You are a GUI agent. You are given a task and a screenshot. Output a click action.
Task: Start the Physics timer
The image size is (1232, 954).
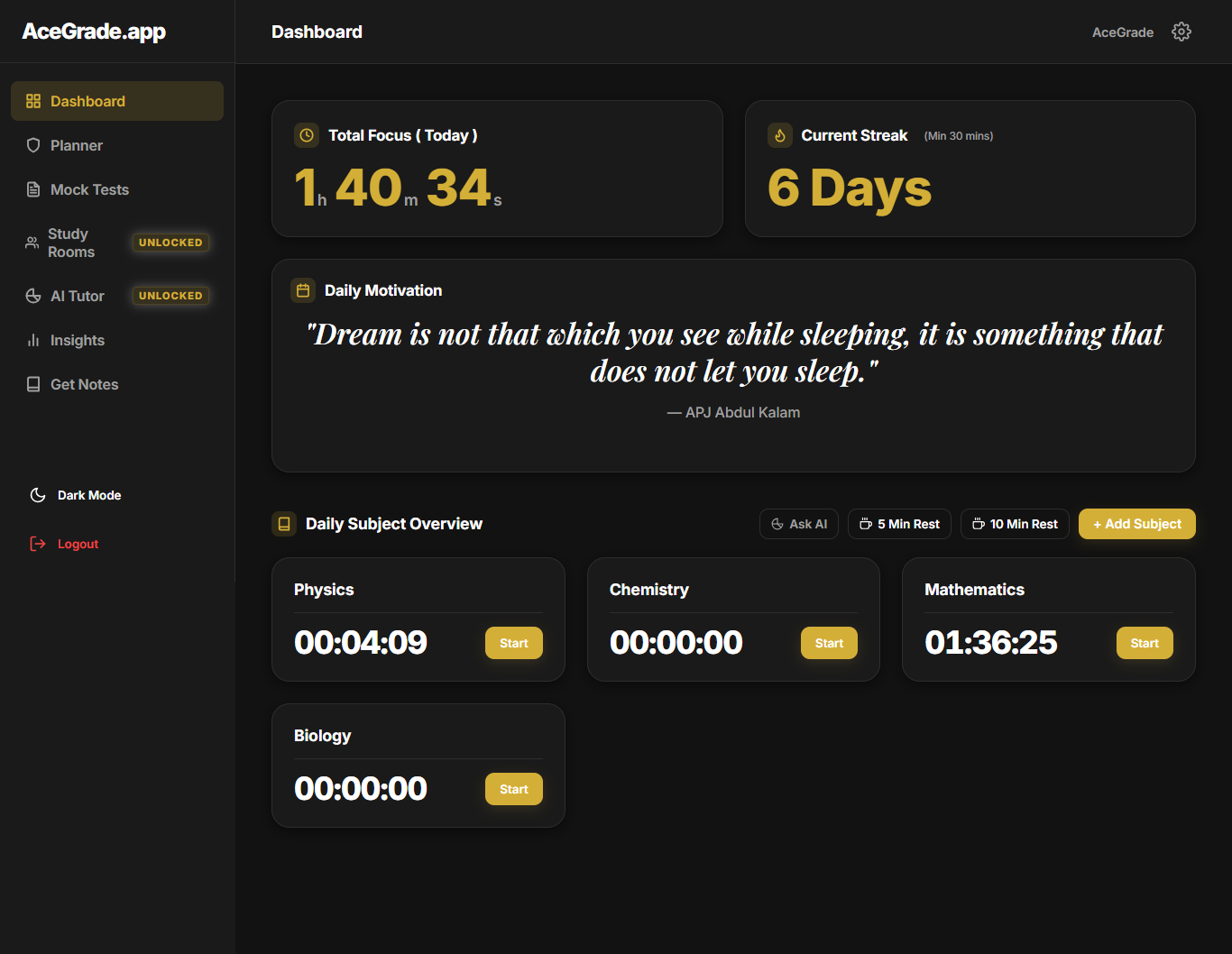tap(514, 643)
